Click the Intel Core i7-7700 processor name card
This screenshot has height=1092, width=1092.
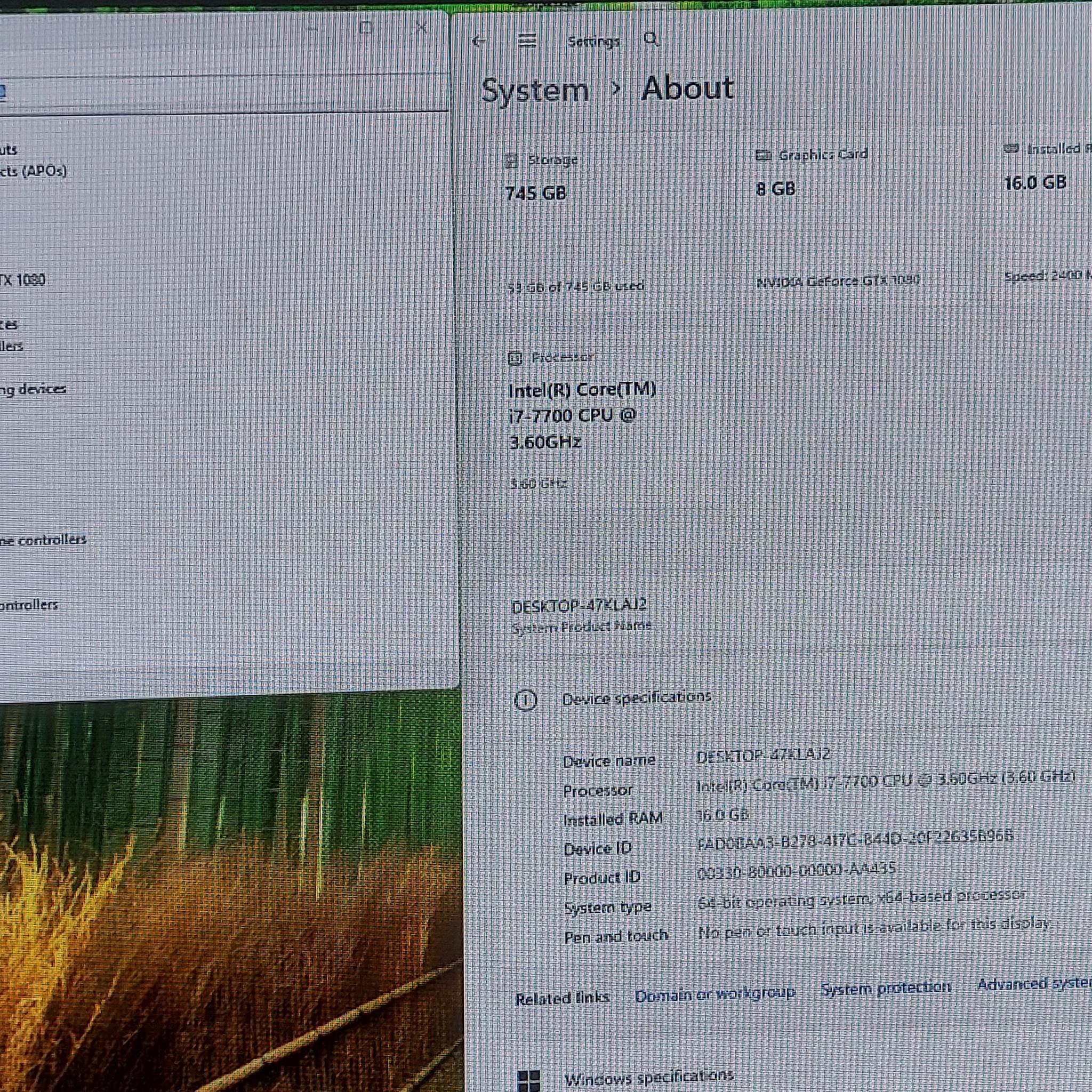tap(583, 415)
